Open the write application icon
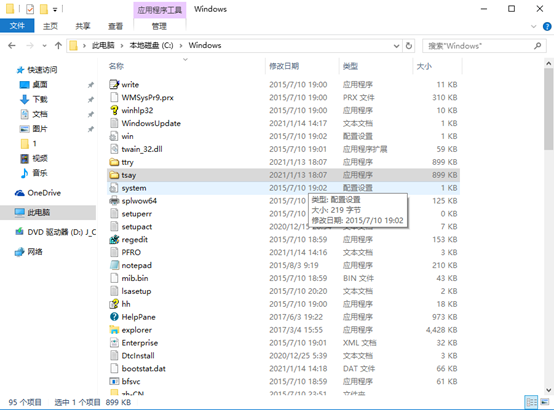 click(114, 84)
